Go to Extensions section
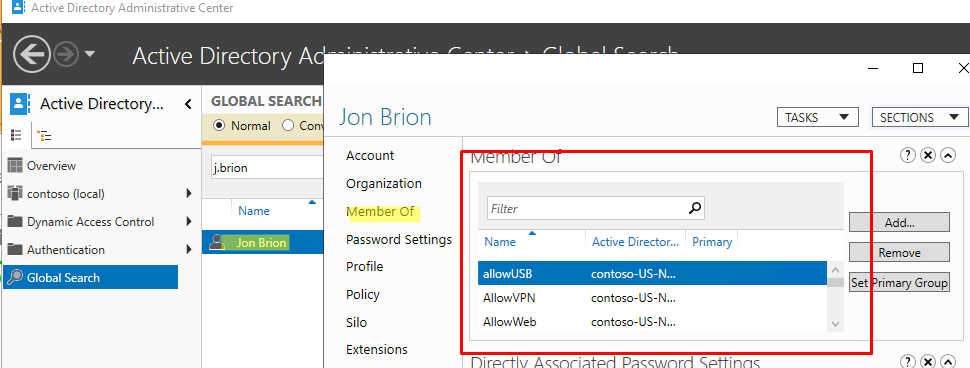 (377, 349)
